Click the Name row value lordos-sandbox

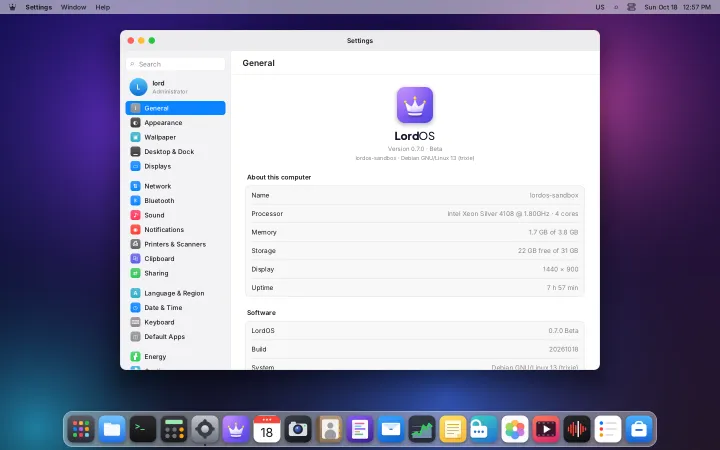coord(554,195)
